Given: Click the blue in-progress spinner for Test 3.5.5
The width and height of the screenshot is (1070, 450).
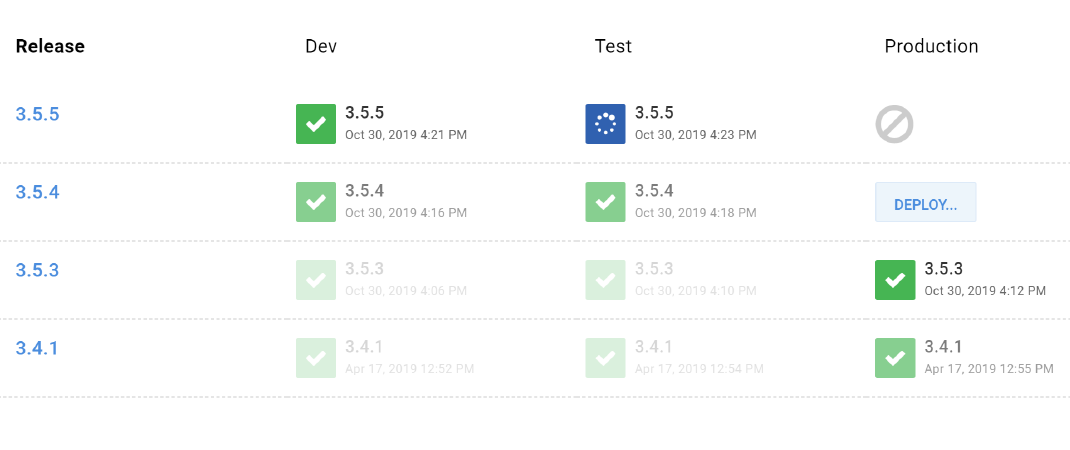Looking at the screenshot, I should (x=605, y=124).
